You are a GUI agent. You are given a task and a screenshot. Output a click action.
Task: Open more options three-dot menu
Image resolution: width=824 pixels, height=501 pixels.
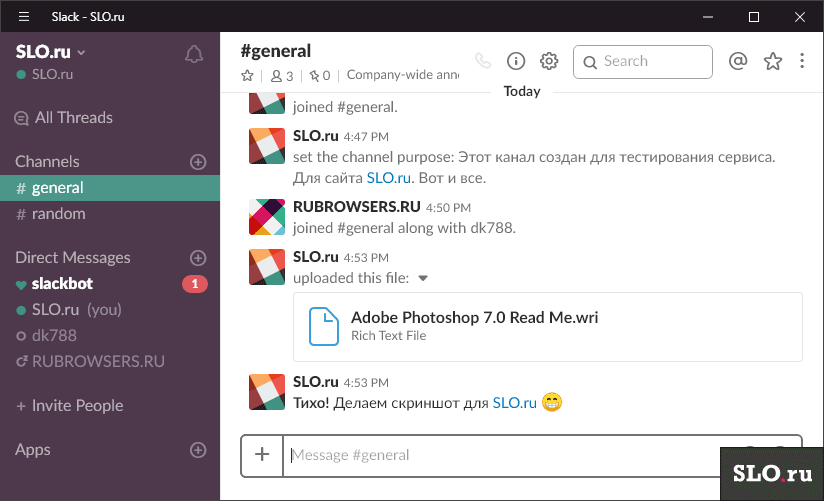(x=802, y=61)
